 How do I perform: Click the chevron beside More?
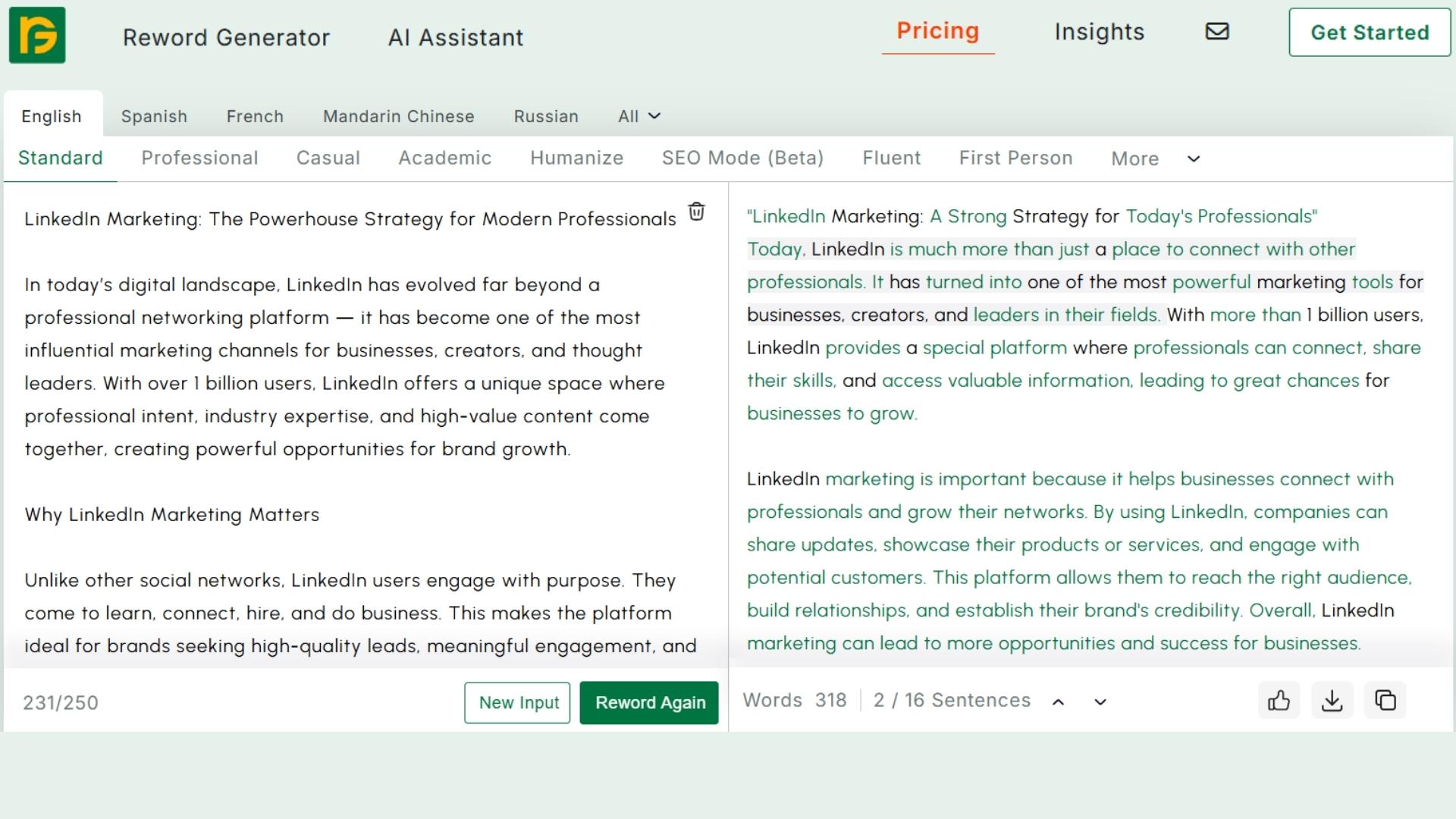coord(1194,158)
